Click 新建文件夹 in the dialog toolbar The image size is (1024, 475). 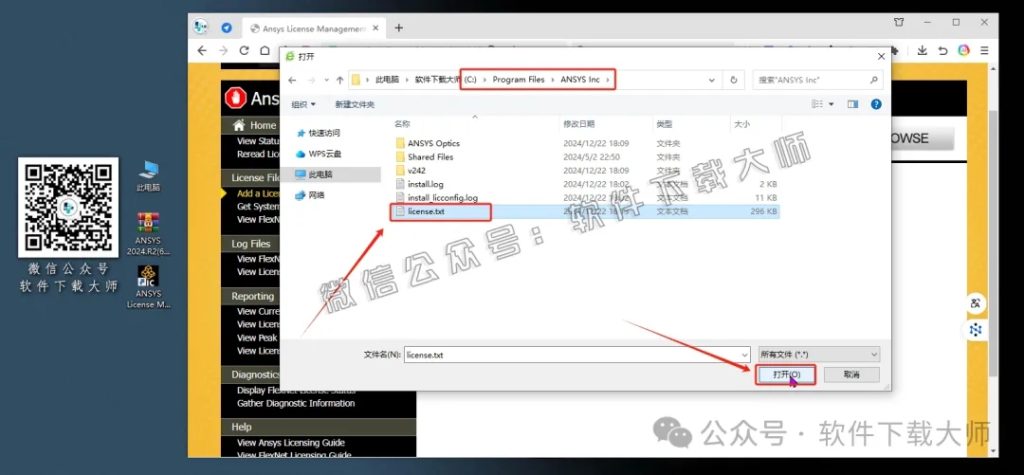pos(355,105)
